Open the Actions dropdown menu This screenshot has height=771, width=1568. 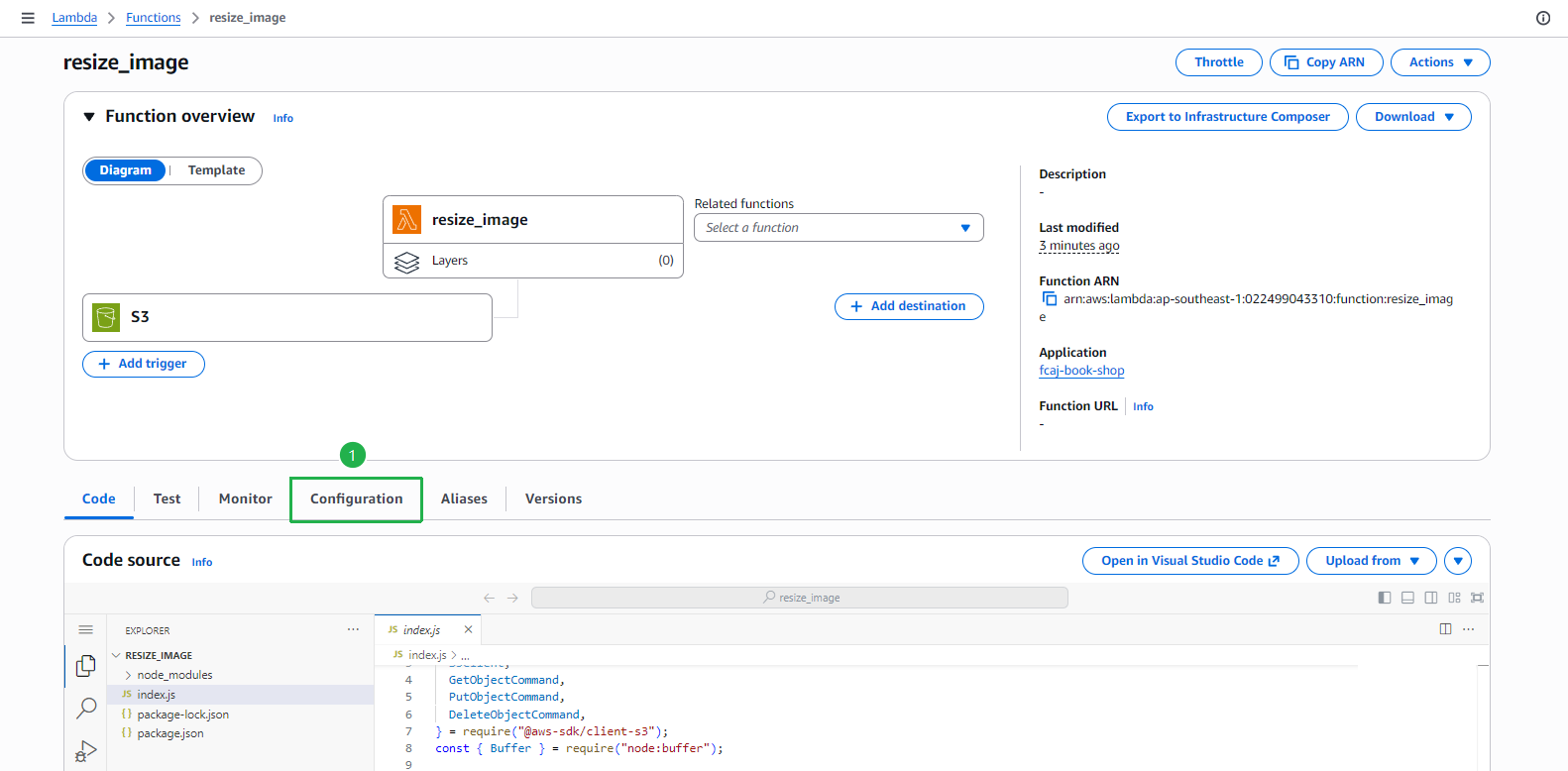pos(1440,62)
